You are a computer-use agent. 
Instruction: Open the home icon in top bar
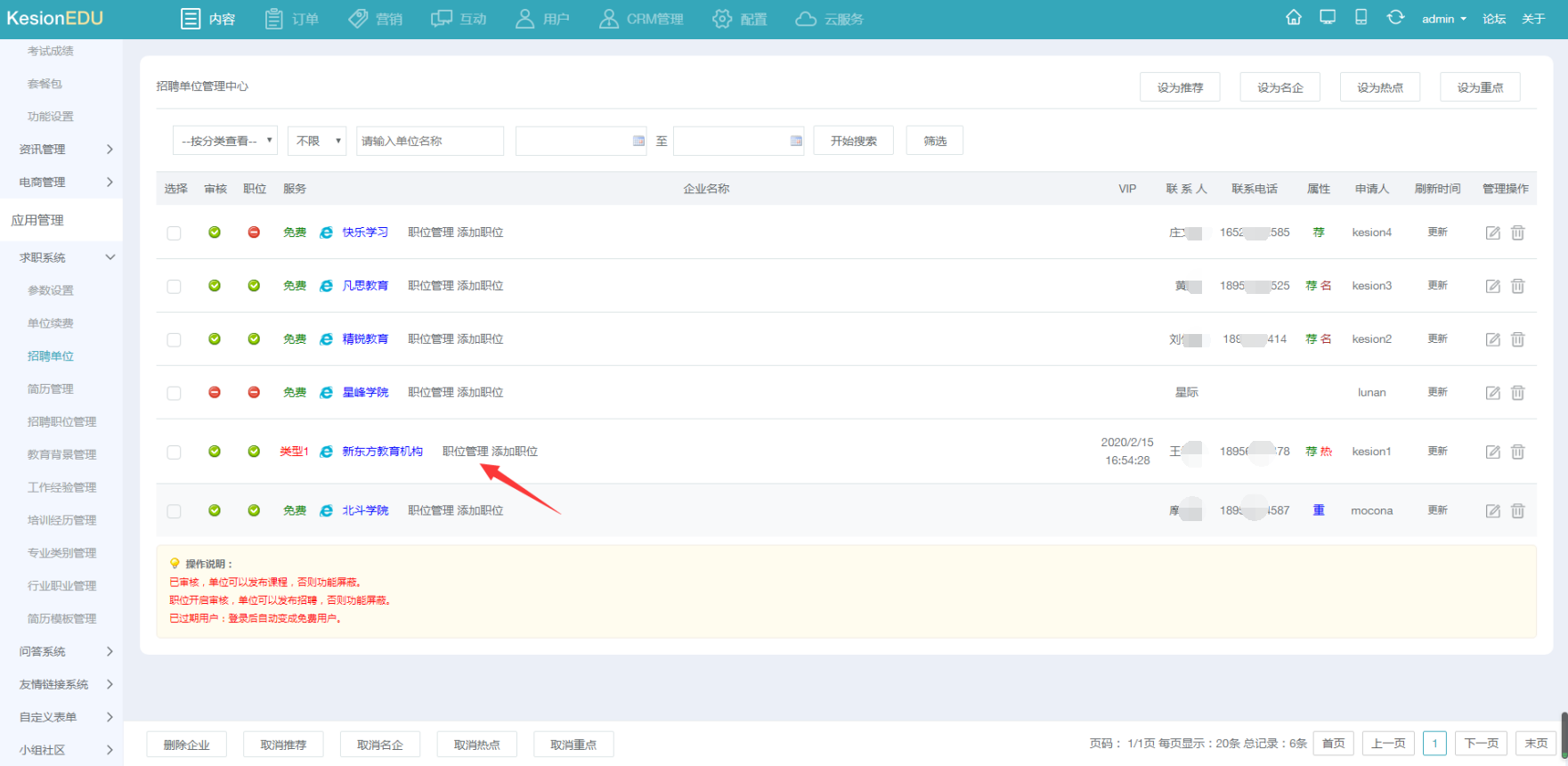pos(1294,18)
